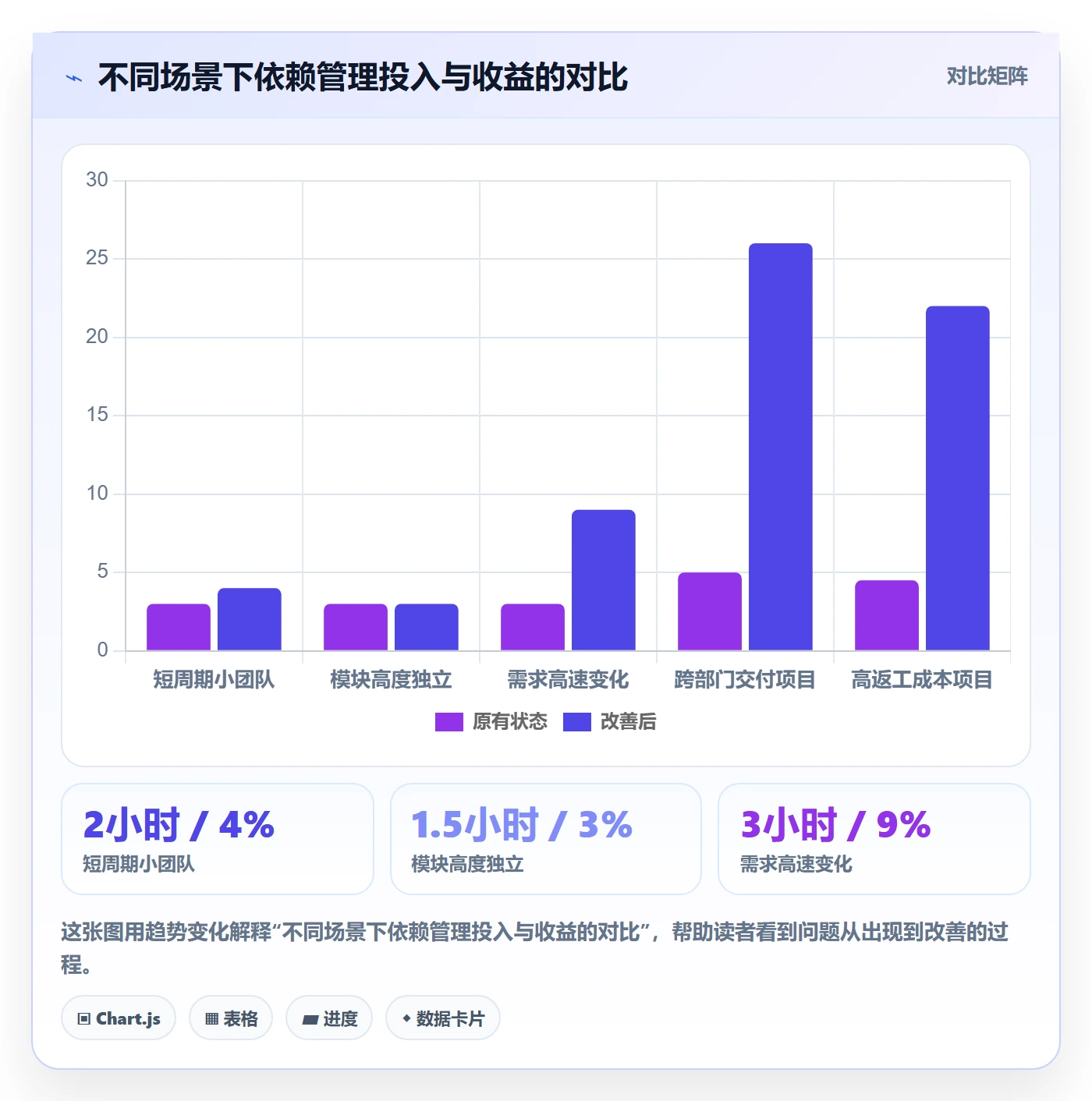Click the 需求高速变化 x-axis label

[x=568, y=680]
